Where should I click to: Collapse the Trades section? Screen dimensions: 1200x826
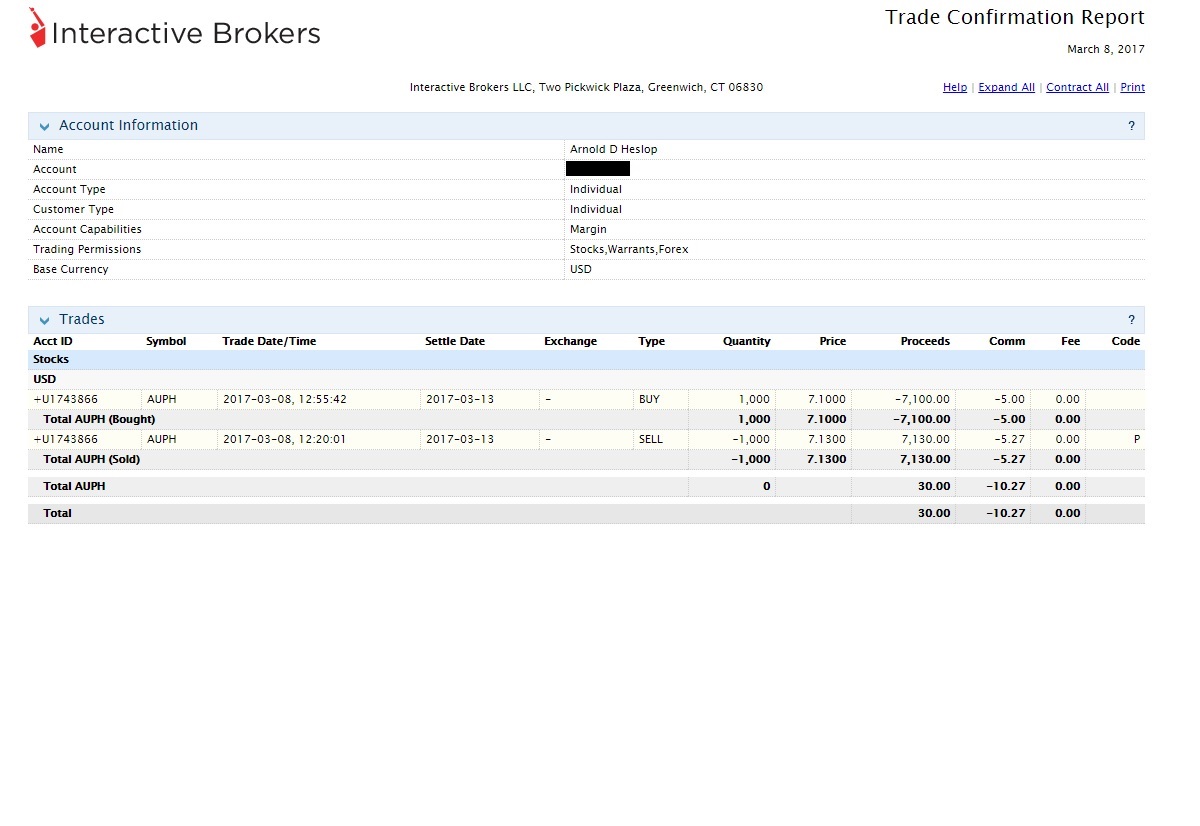click(x=44, y=320)
